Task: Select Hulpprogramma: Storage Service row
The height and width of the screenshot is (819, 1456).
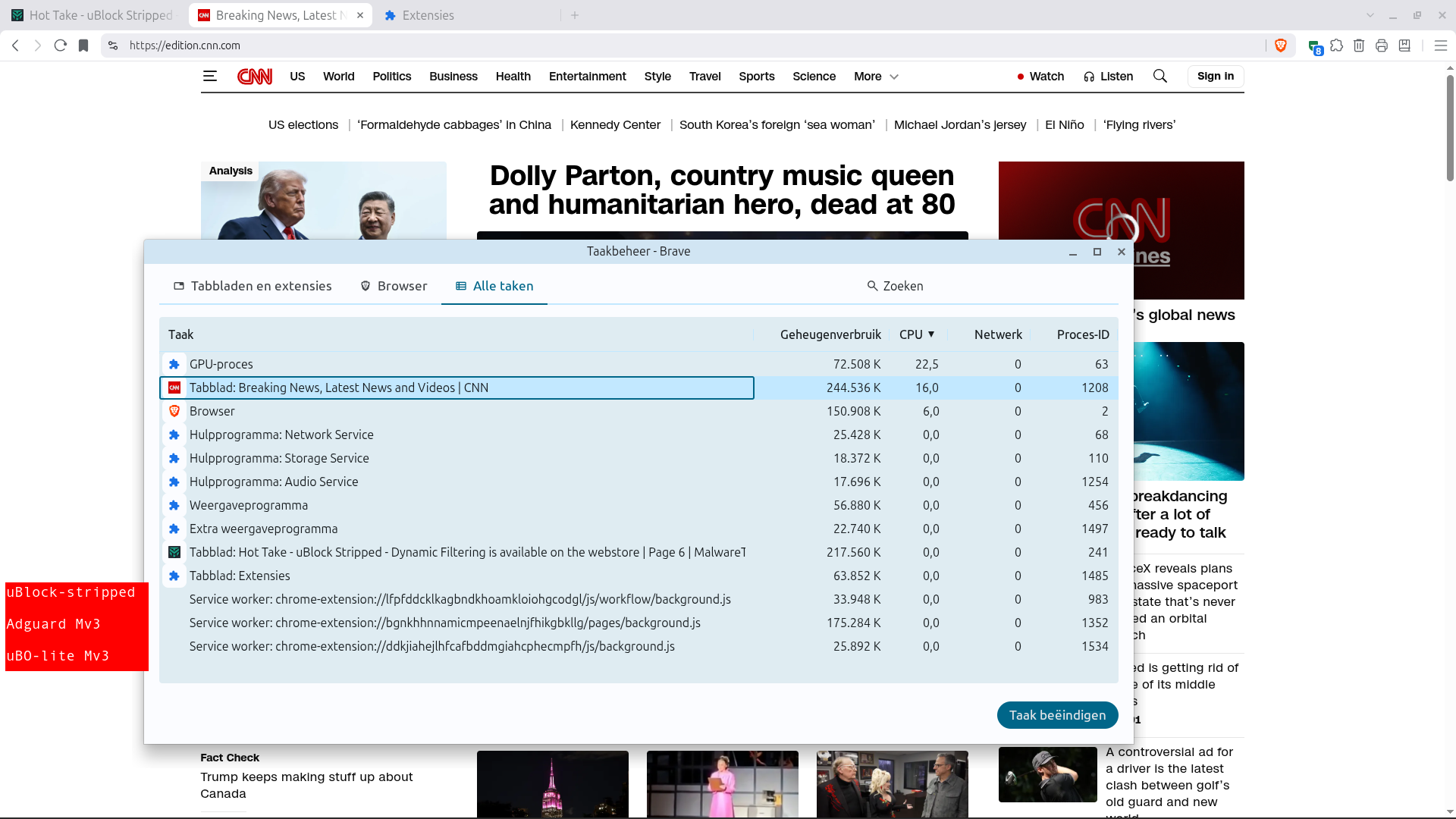Action: click(x=639, y=458)
